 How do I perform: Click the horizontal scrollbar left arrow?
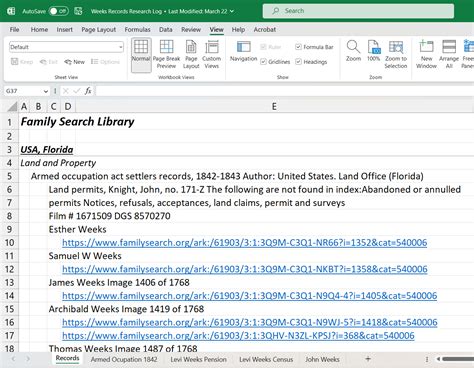(x=439, y=359)
